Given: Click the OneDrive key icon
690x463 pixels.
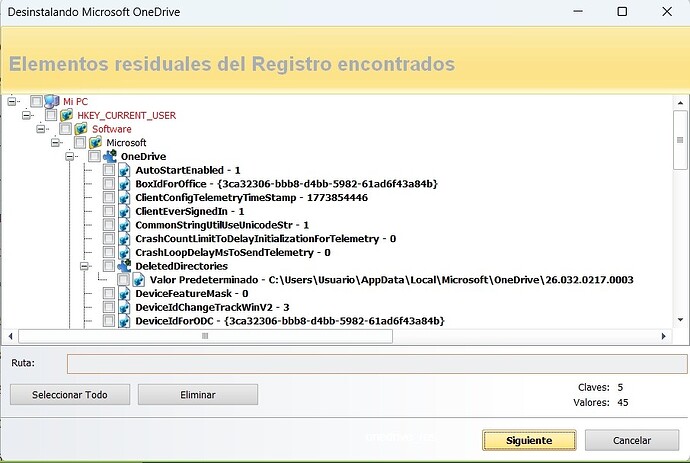Looking at the screenshot, I should click(110, 156).
